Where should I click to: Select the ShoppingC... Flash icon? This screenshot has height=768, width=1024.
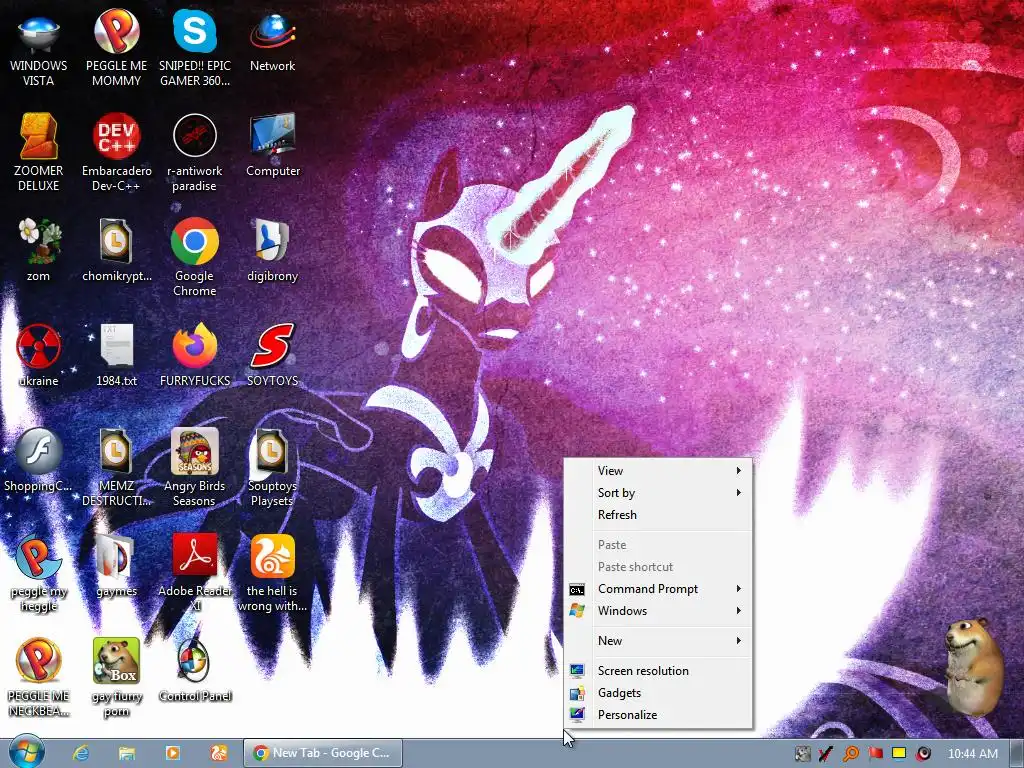click(x=39, y=460)
